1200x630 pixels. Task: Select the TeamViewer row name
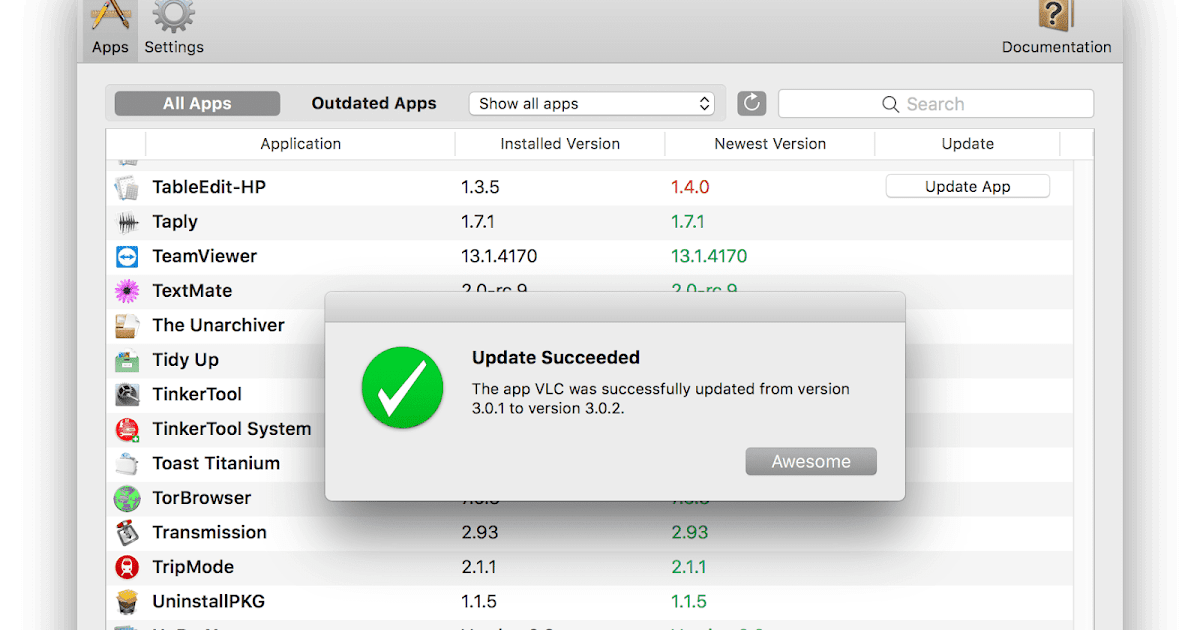click(x=205, y=257)
